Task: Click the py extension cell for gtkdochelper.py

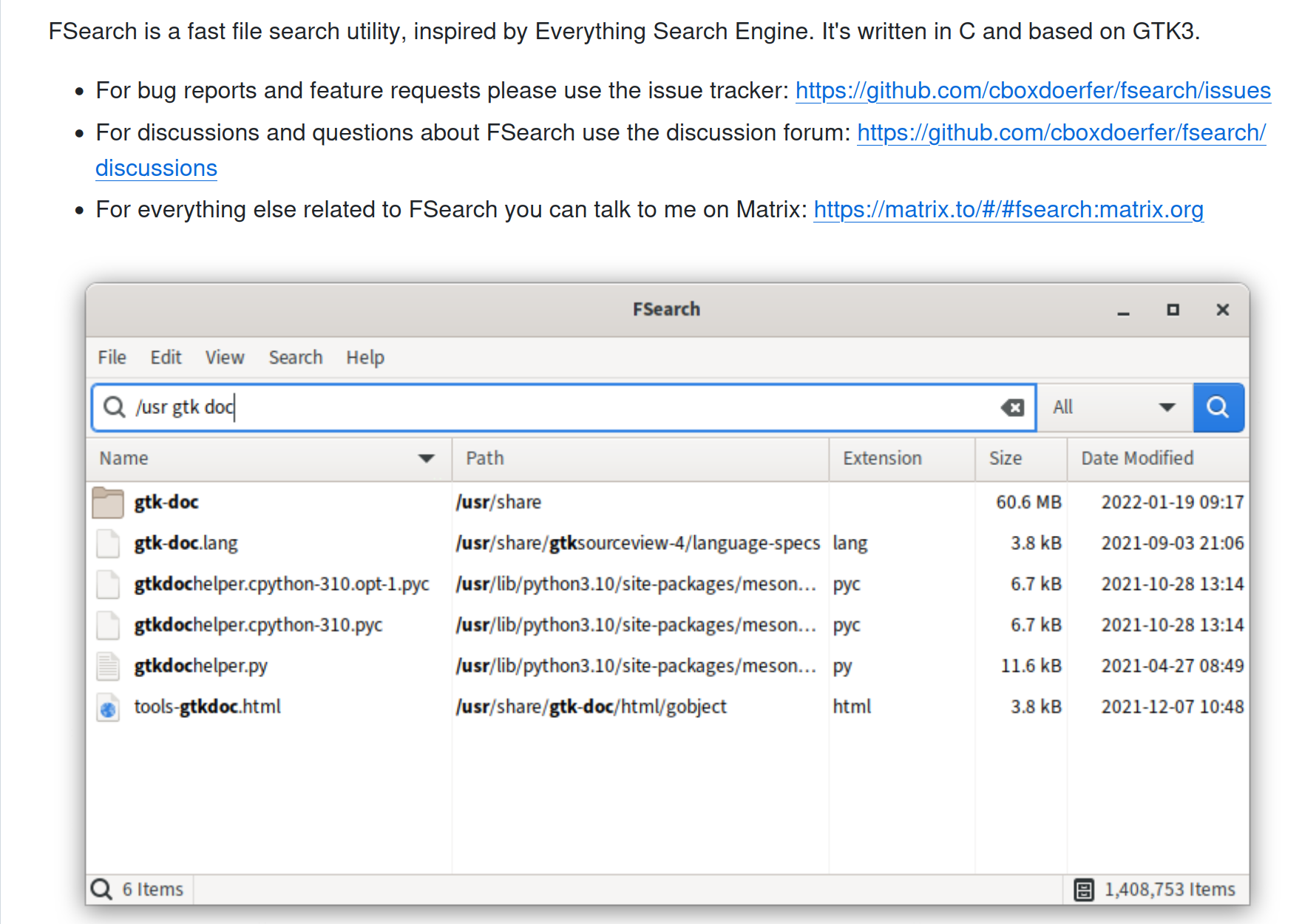Action: coord(842,667)
